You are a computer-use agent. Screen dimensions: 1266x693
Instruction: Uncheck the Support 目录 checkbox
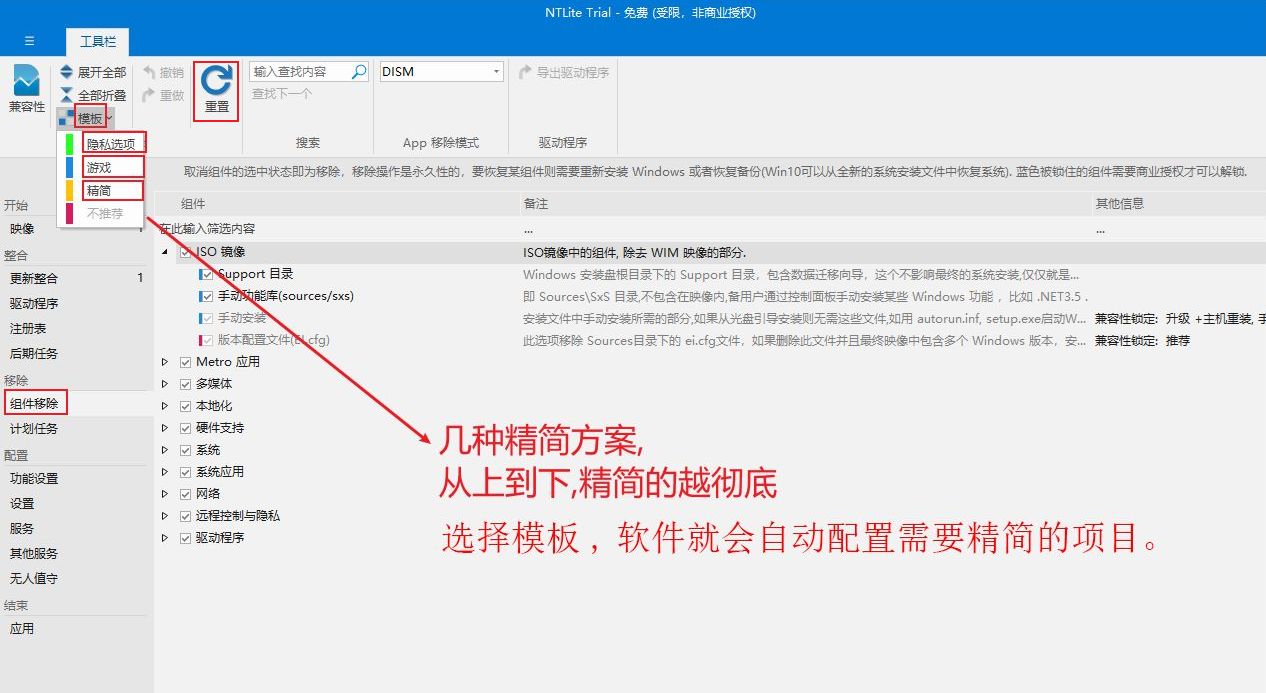point(207,274)
